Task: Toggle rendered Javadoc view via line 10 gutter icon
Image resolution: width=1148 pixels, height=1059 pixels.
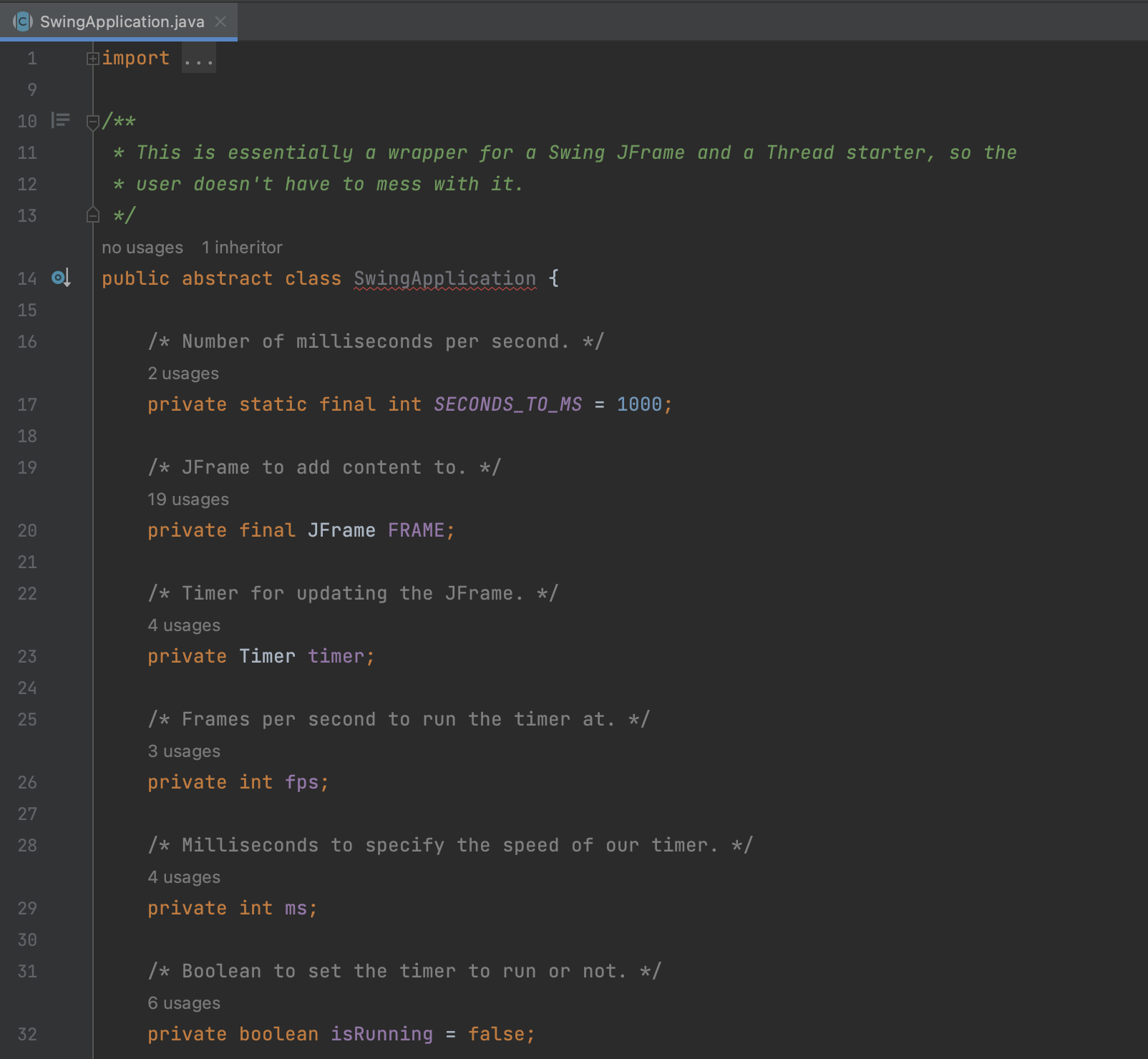Action: (60, 120)
